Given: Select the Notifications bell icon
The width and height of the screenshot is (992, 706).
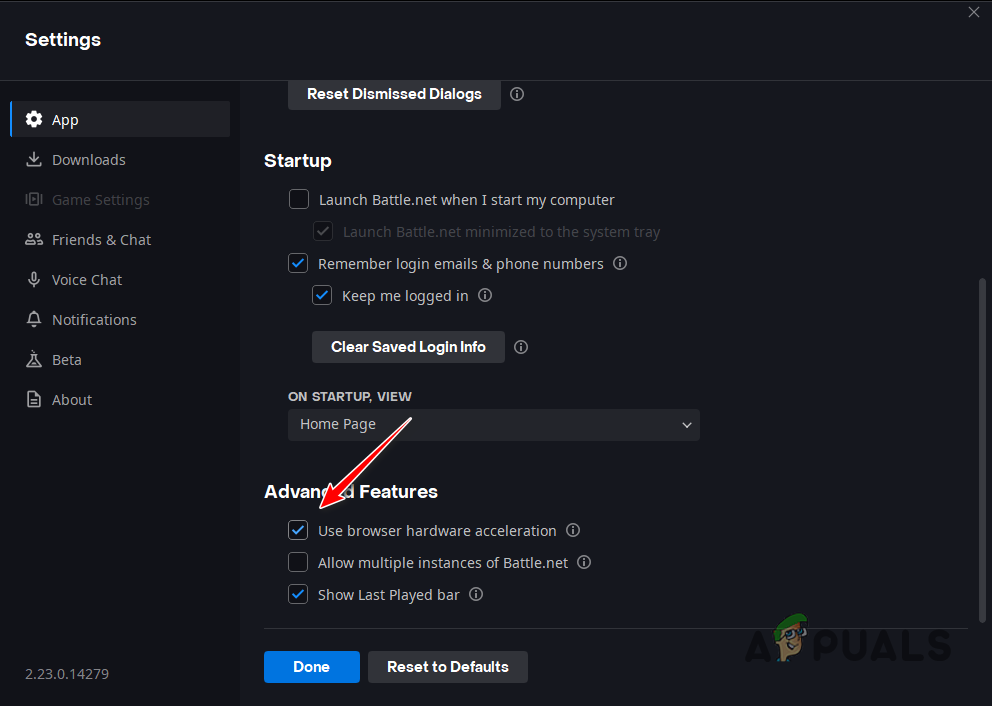Looking at the screenshot, I should (x=33, y=319).
